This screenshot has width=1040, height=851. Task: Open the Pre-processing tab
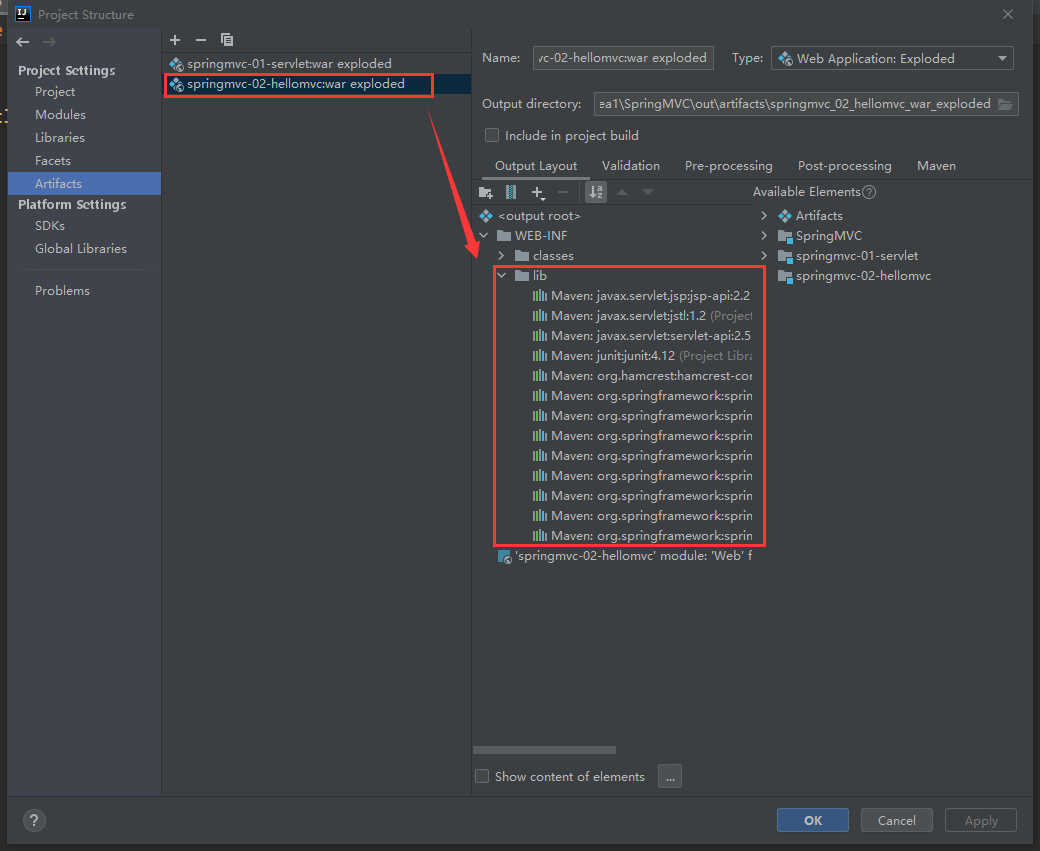(728, 166)
